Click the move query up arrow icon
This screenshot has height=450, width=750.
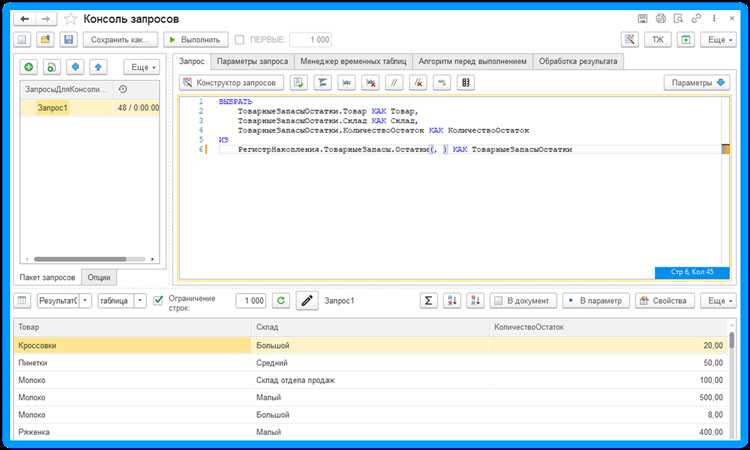(97, 66)
